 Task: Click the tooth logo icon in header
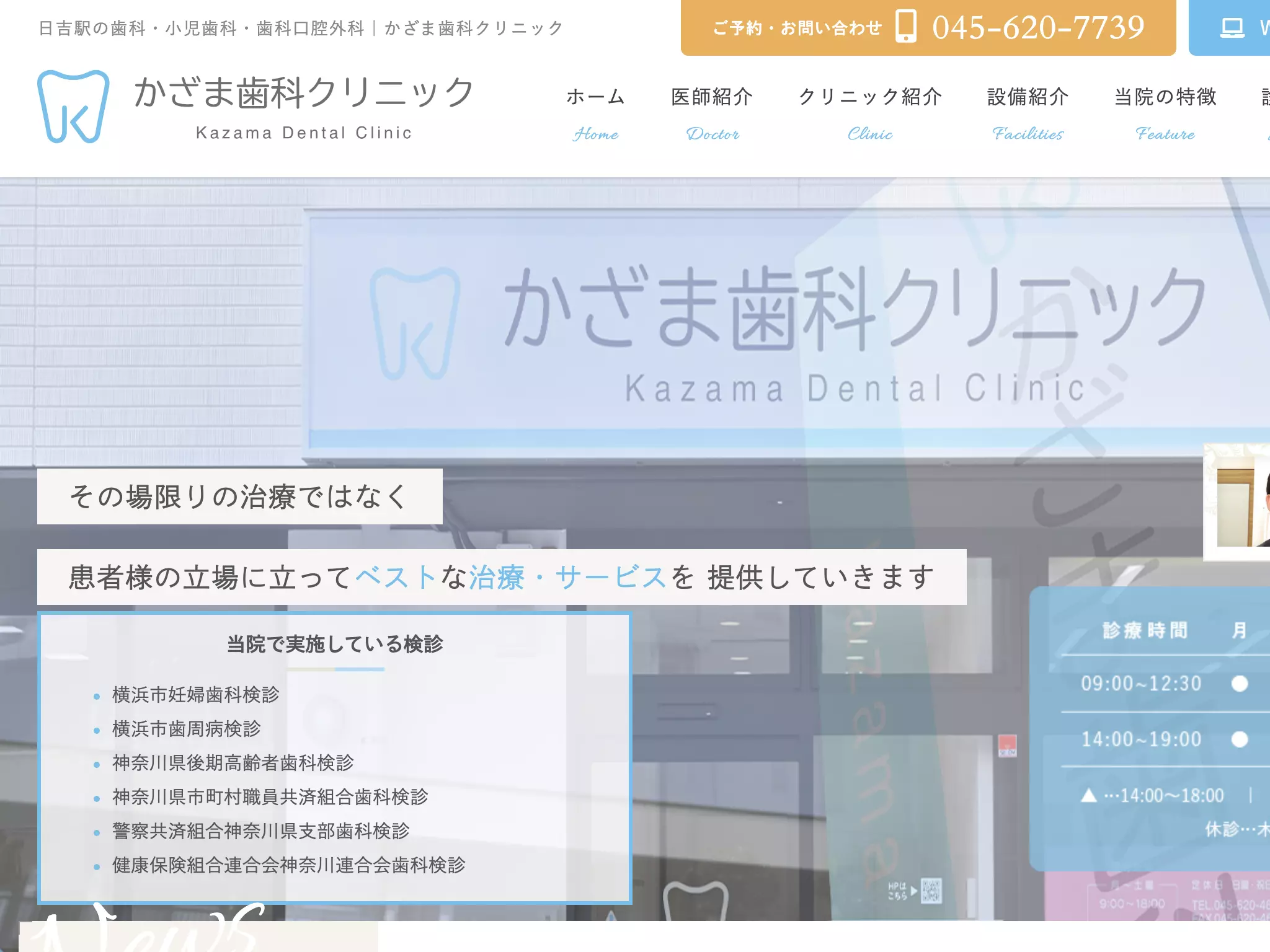73,107
